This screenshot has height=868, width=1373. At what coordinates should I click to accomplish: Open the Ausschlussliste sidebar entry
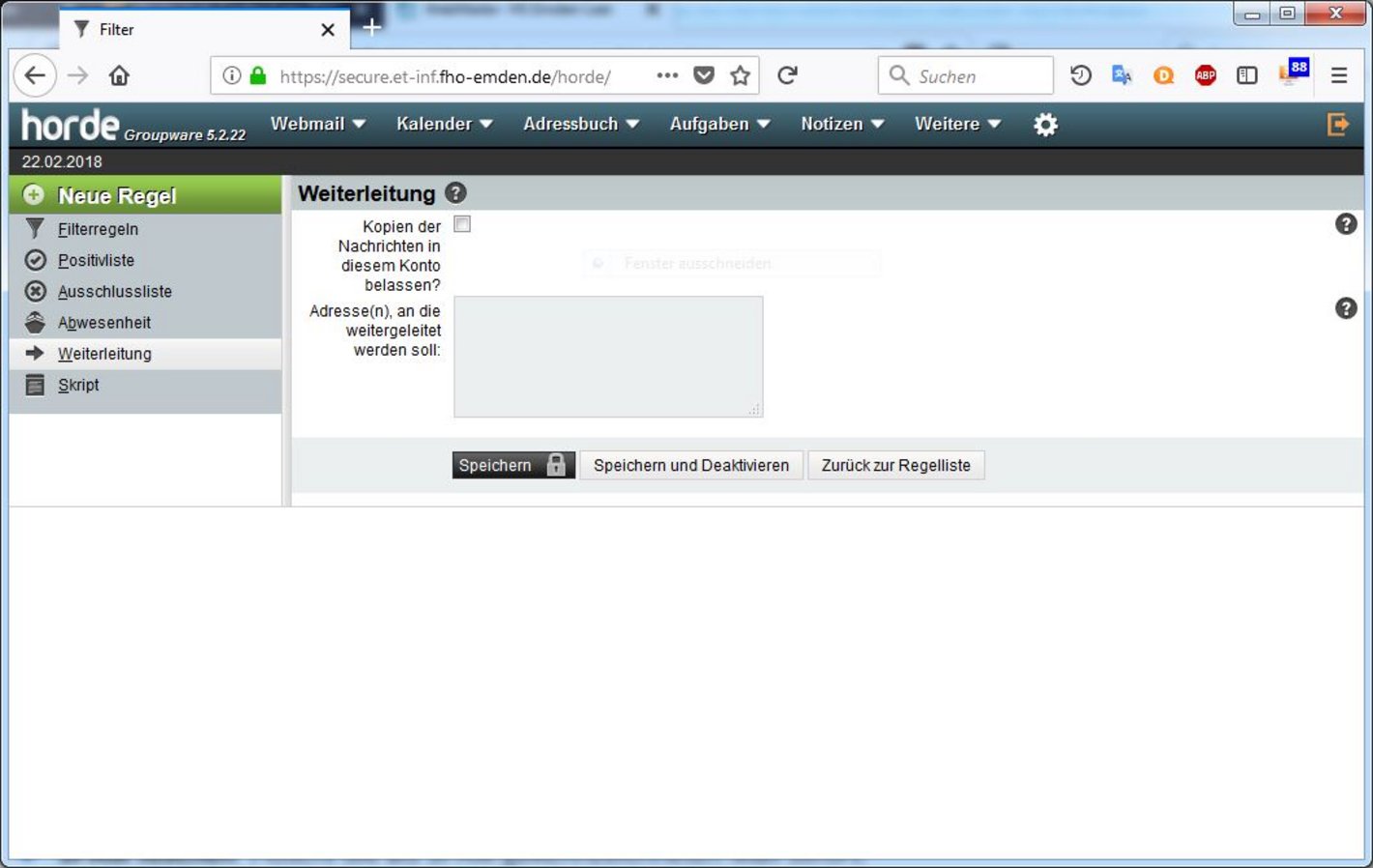click(115, 291)
